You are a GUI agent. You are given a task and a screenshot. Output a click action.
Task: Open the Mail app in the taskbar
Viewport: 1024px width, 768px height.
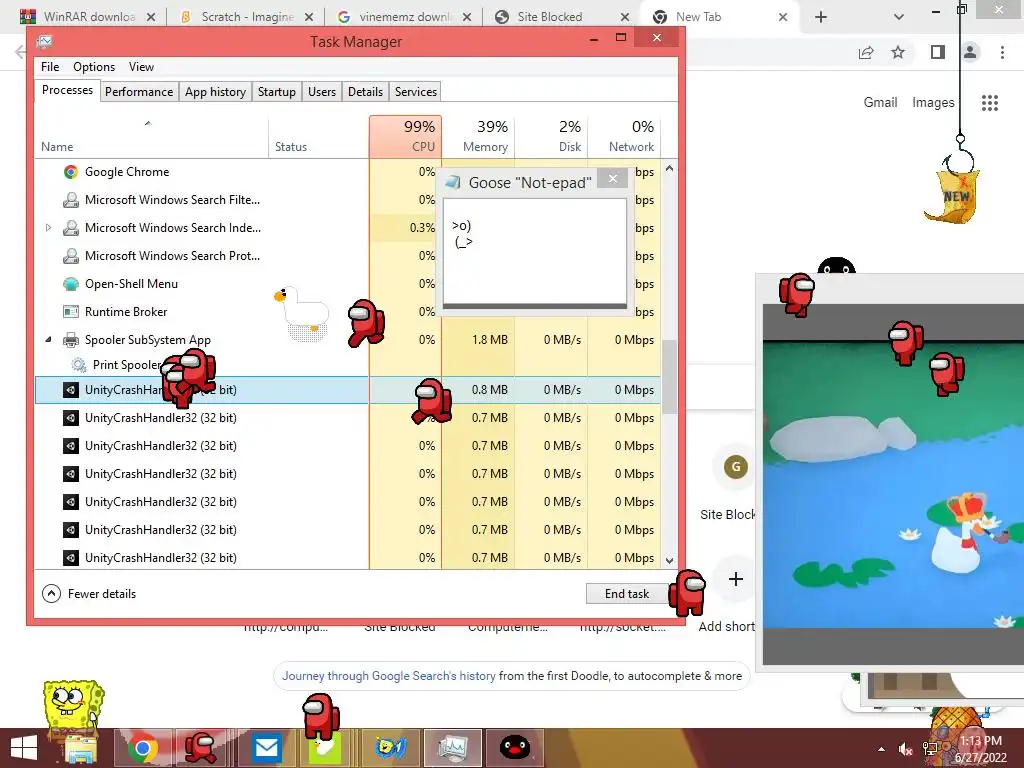tap(267, 748)
